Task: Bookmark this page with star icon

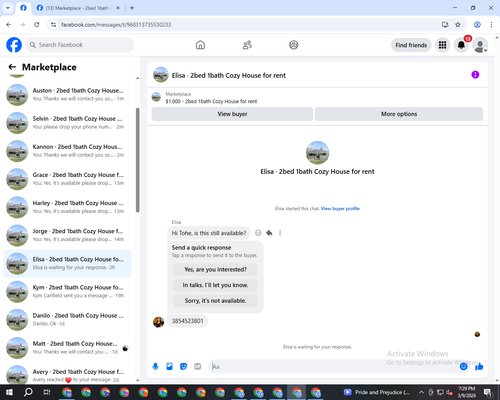Action: 458,25
